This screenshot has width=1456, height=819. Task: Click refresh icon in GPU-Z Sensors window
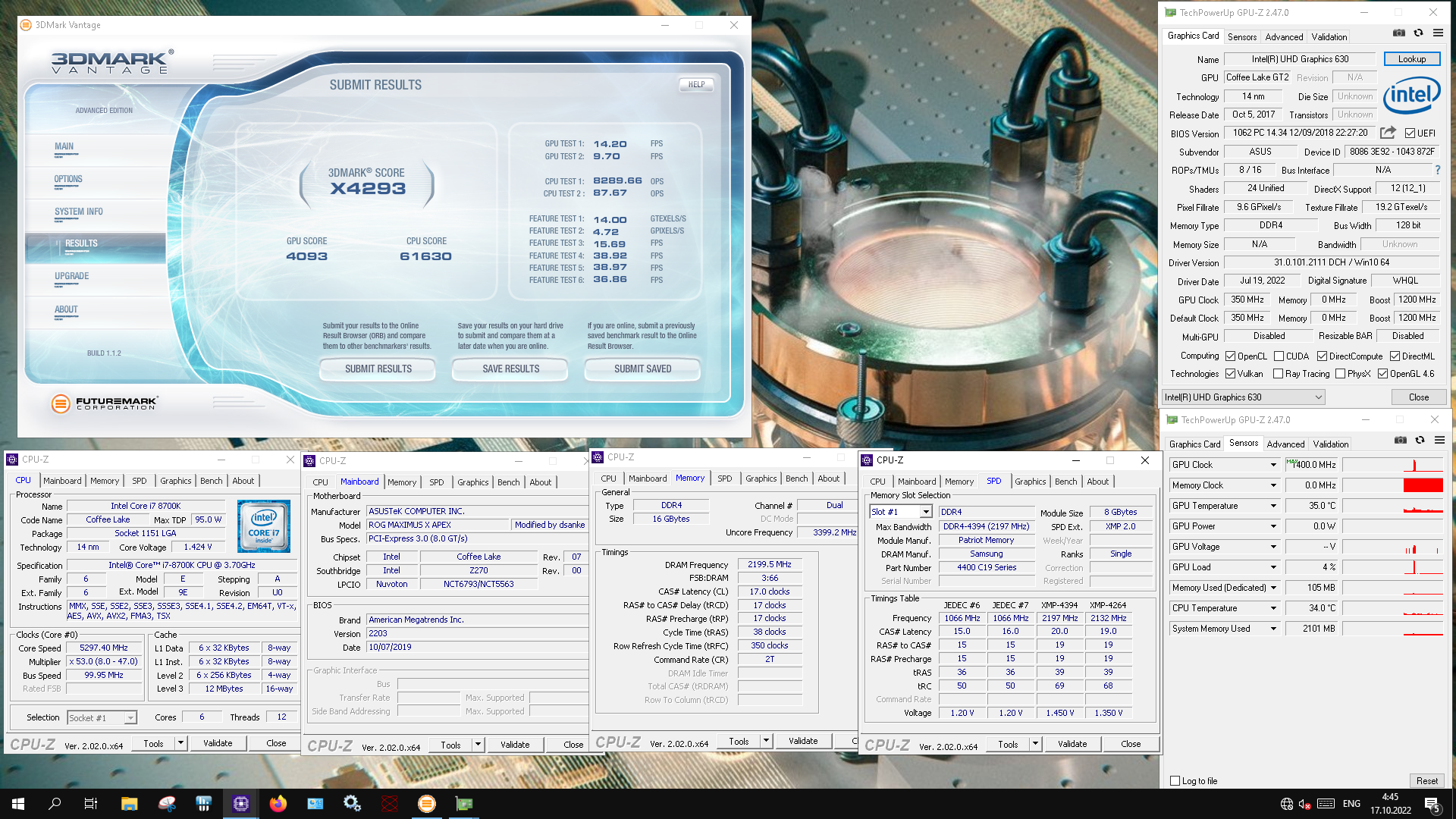(1420, 441)
